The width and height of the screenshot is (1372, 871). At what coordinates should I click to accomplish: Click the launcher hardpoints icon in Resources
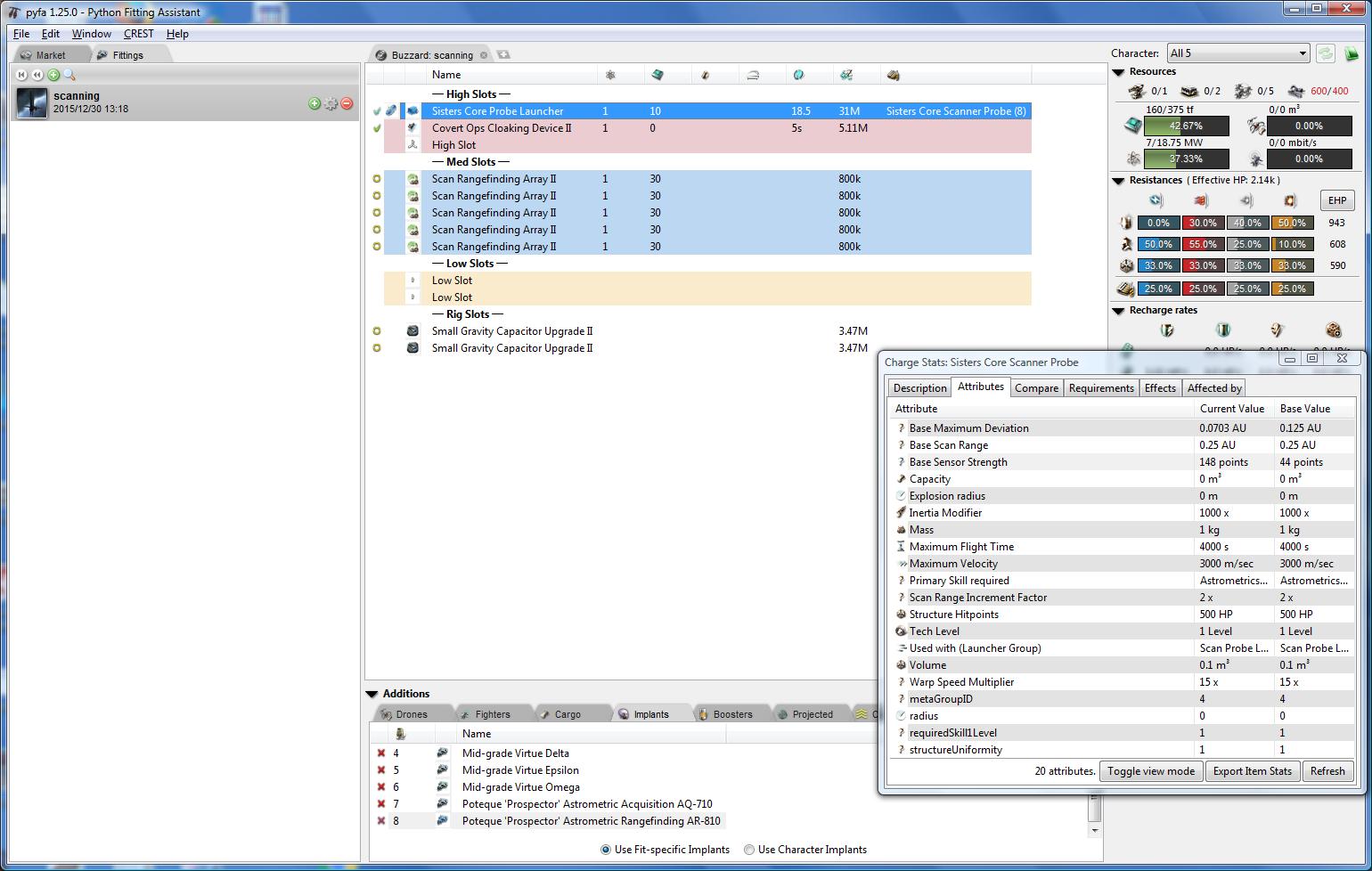pos(1189,91)
